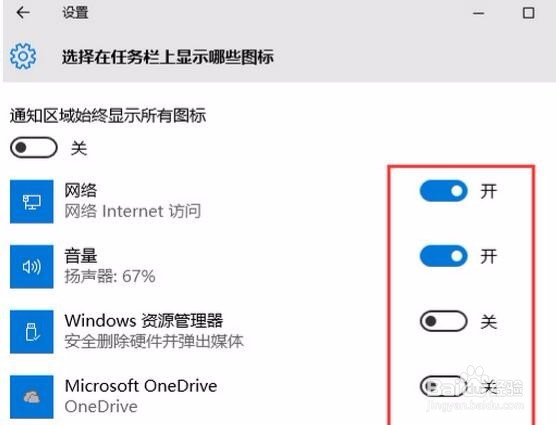
Task: Click the Windows Explorer USB eject icon
Action: click(x=32, y=332)
